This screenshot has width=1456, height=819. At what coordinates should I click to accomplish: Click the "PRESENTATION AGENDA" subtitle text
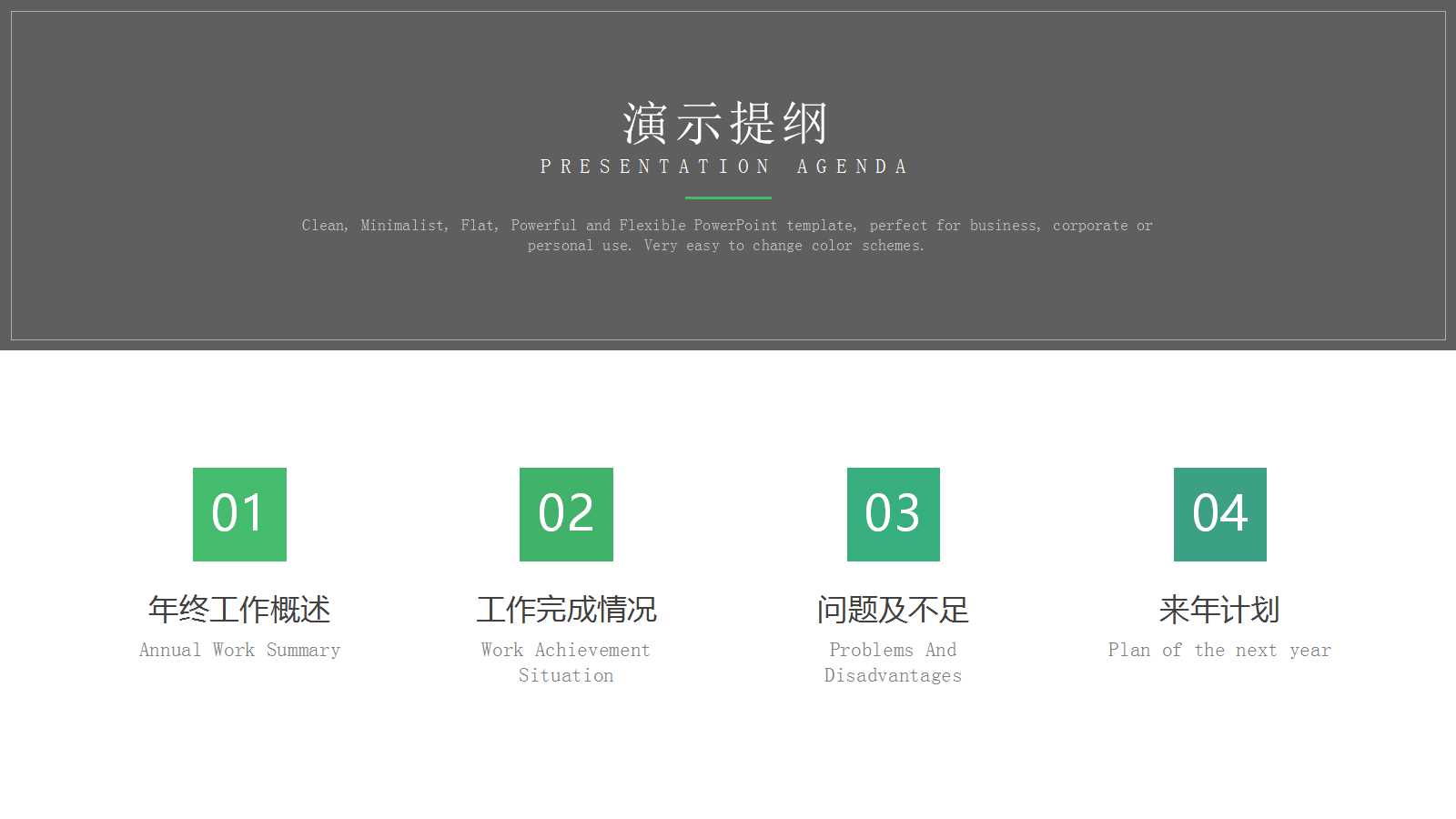click(x=723, y=166)
